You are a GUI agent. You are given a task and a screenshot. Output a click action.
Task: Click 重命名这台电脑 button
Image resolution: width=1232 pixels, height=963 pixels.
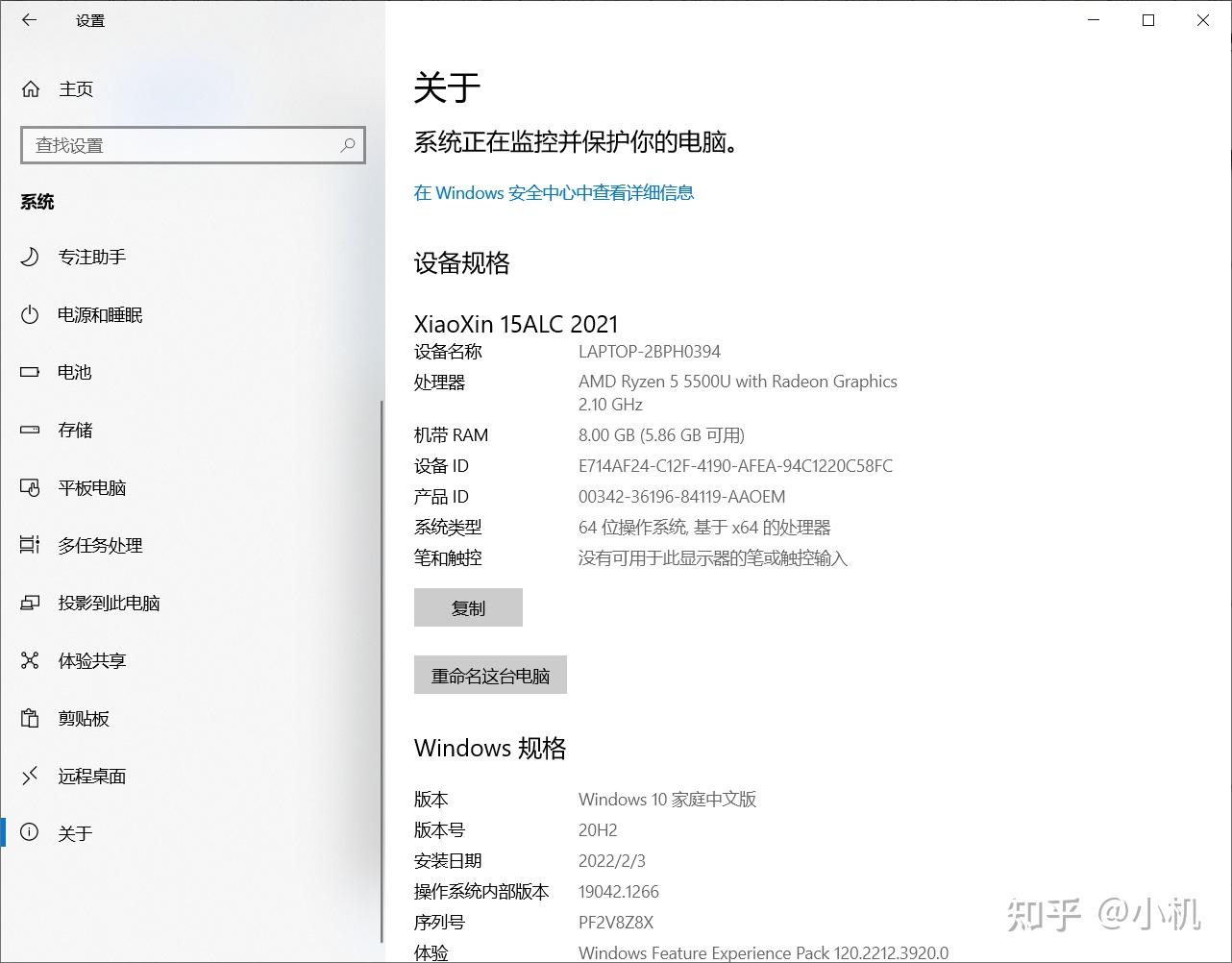click(x=490, y=675)
